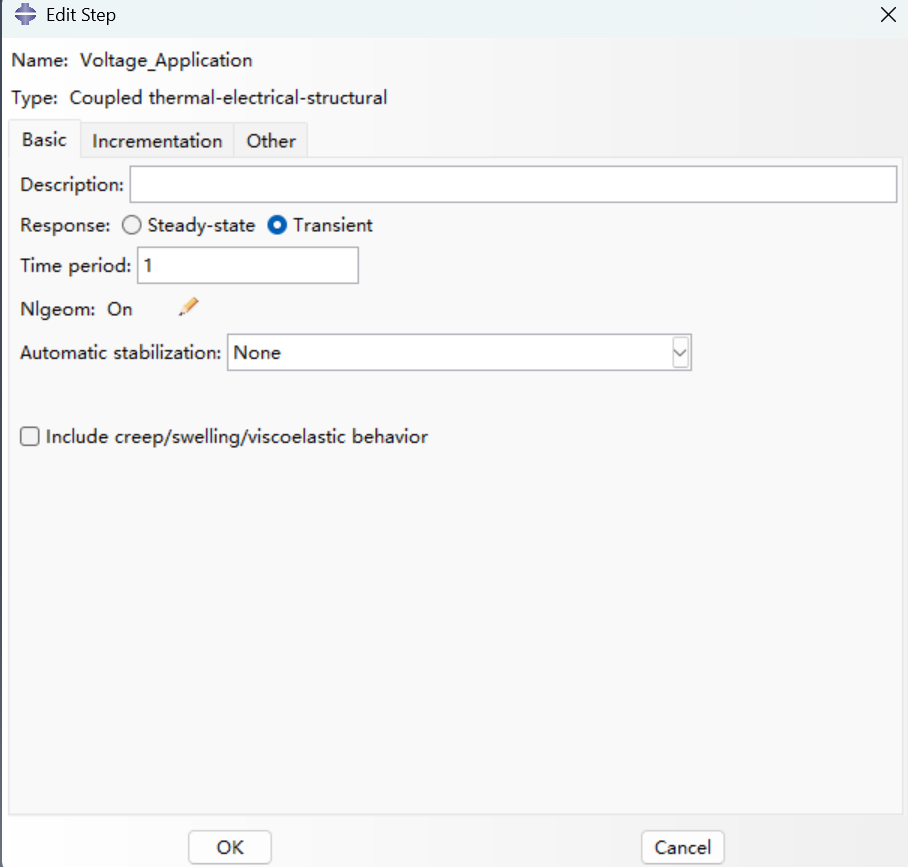Close the Edit Step window
Screen dimensions: 908x867
[888, 14]
